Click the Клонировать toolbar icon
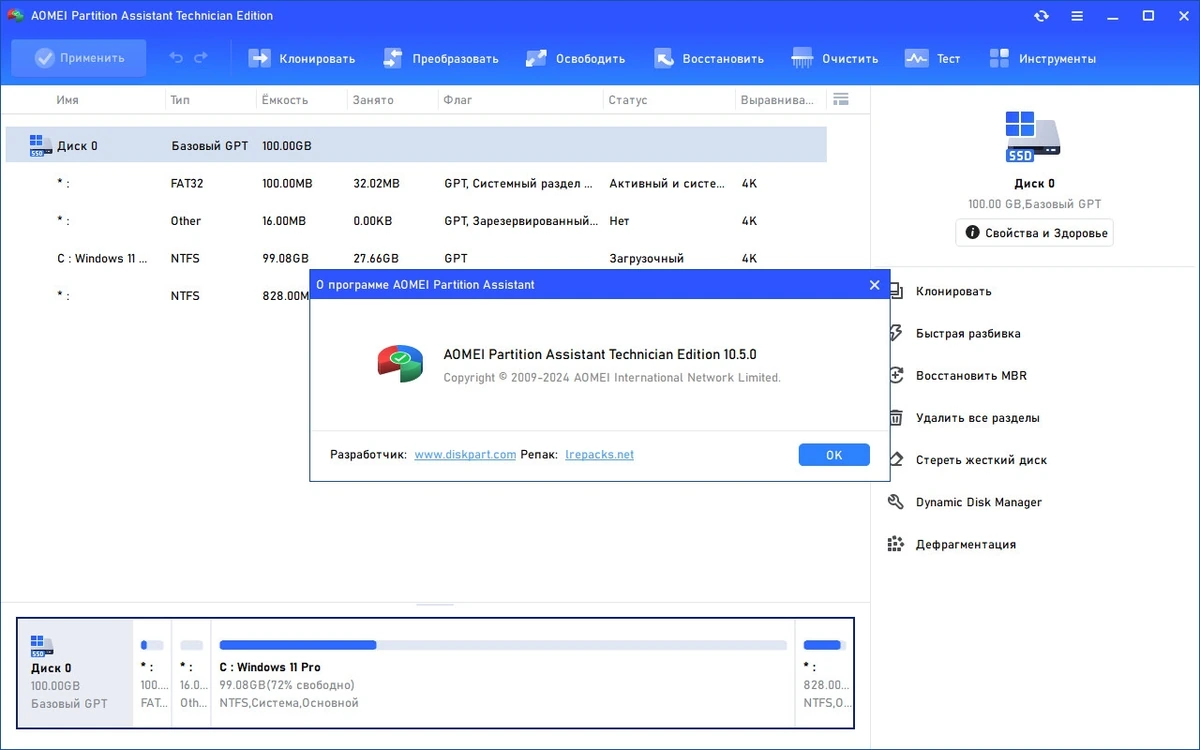 (259, 58)
